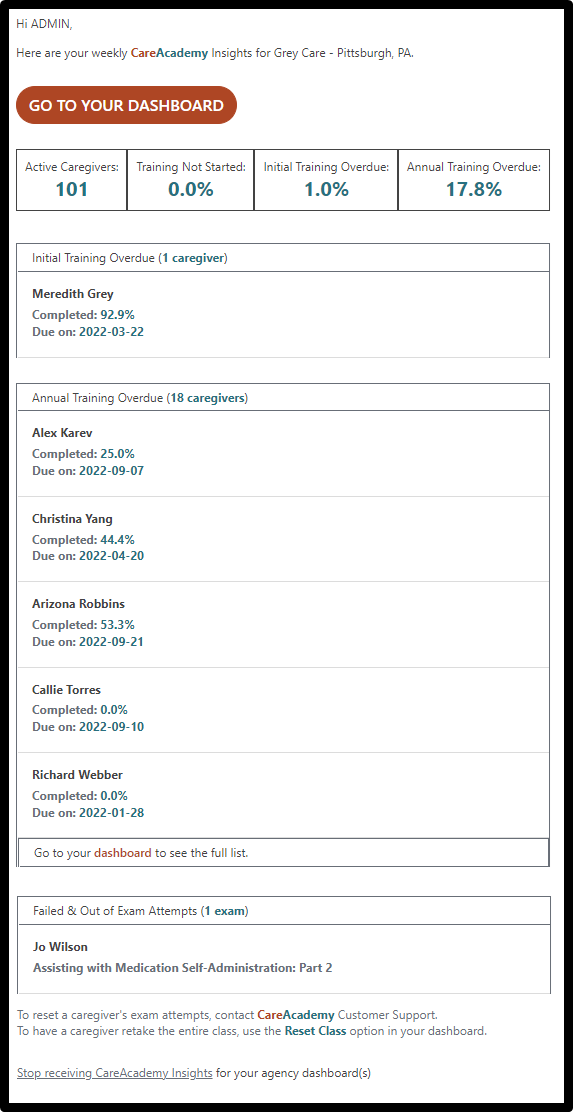Select Christina Yang's entry

[283, 539]
